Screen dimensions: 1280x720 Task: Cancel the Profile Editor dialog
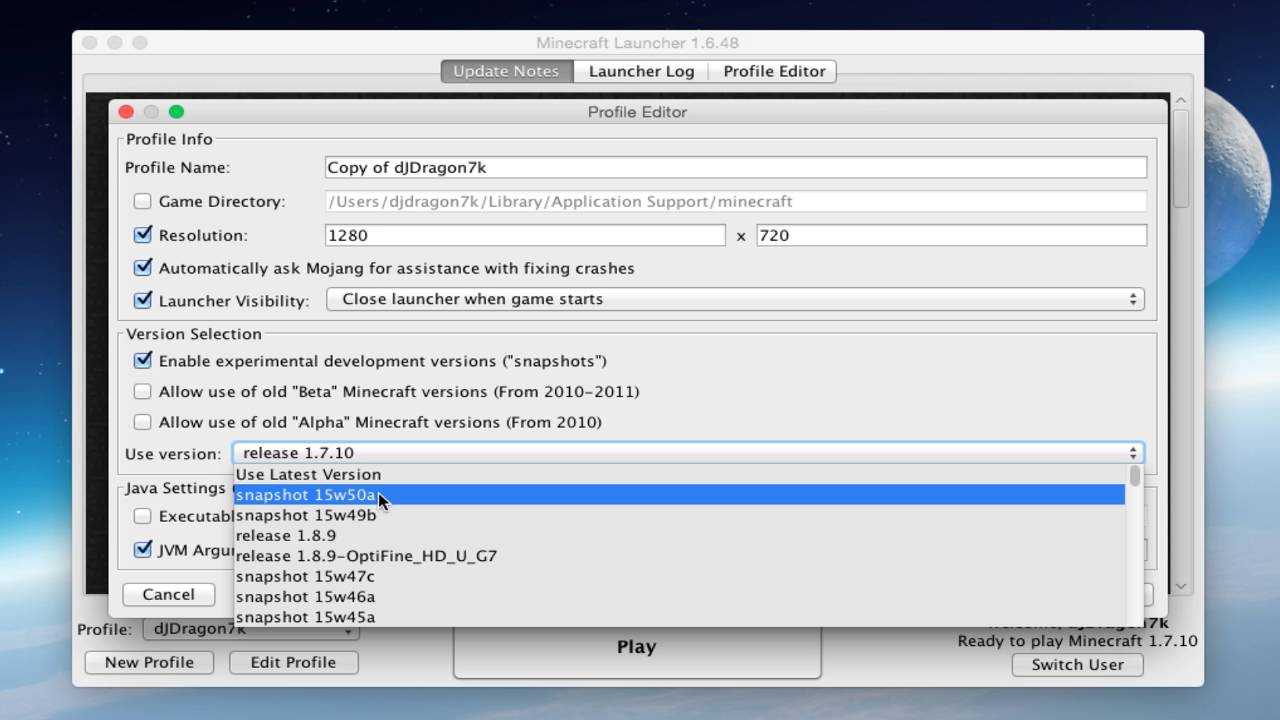point(168,594)
